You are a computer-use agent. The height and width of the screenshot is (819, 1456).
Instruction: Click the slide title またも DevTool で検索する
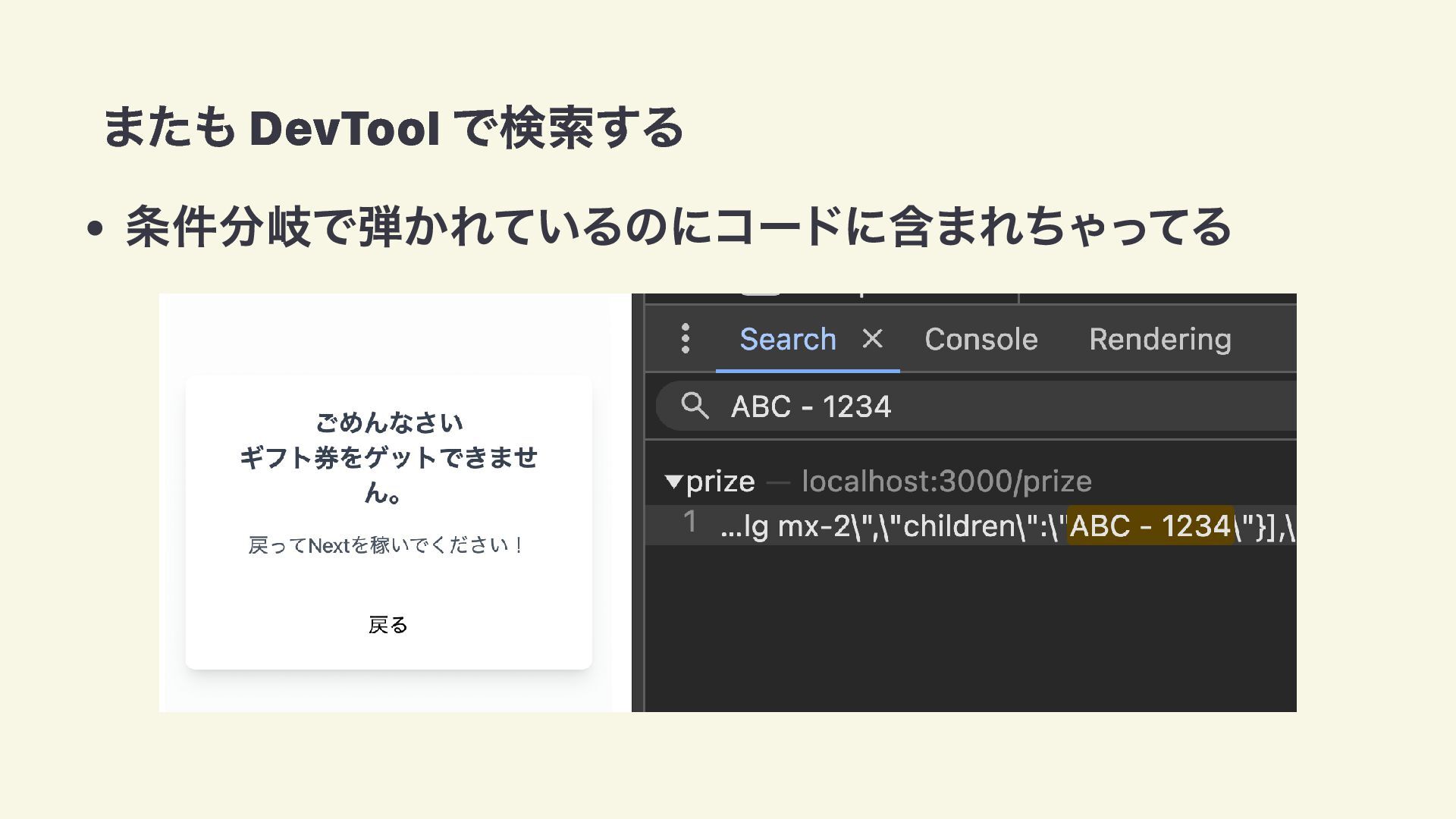[x=393, y=127]
